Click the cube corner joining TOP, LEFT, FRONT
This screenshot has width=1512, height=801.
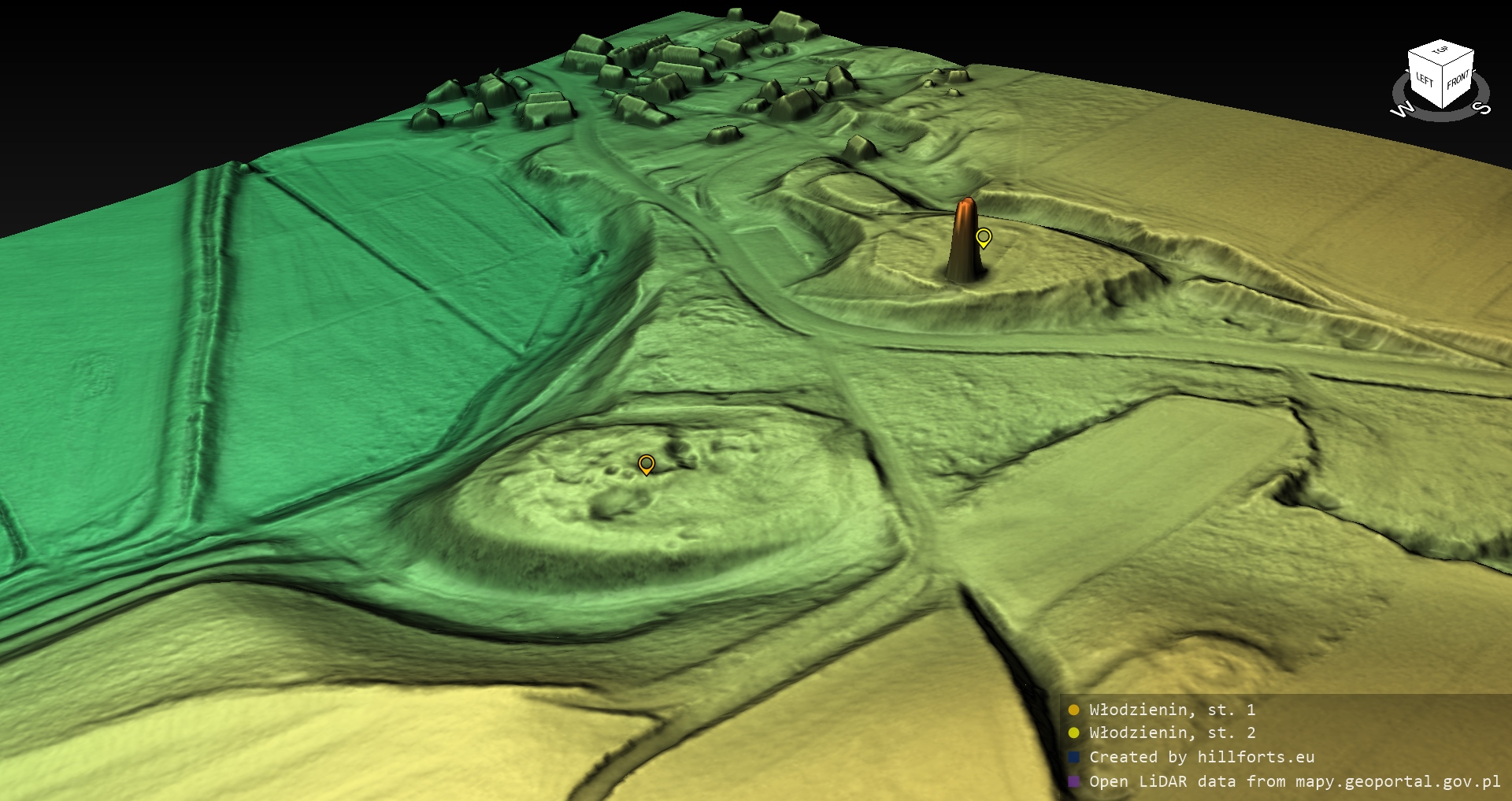pos(1443,66)
